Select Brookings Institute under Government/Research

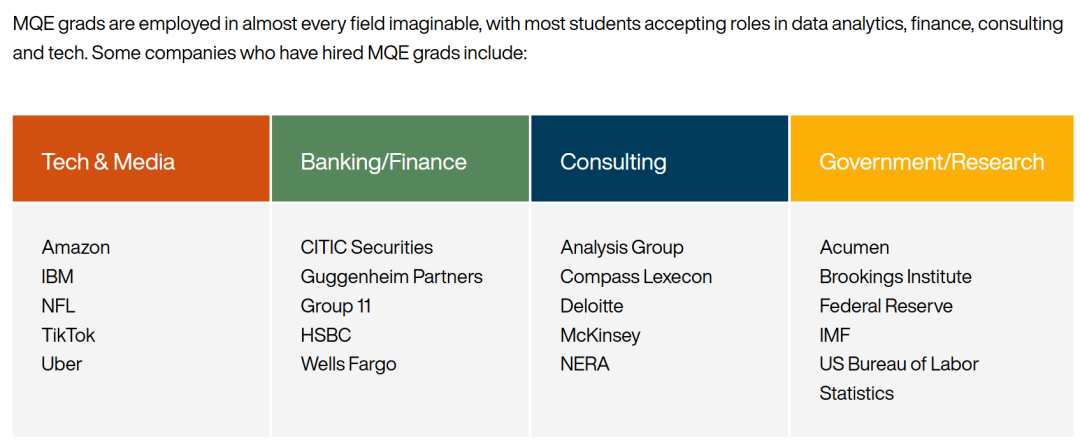[x=895, y=277]
